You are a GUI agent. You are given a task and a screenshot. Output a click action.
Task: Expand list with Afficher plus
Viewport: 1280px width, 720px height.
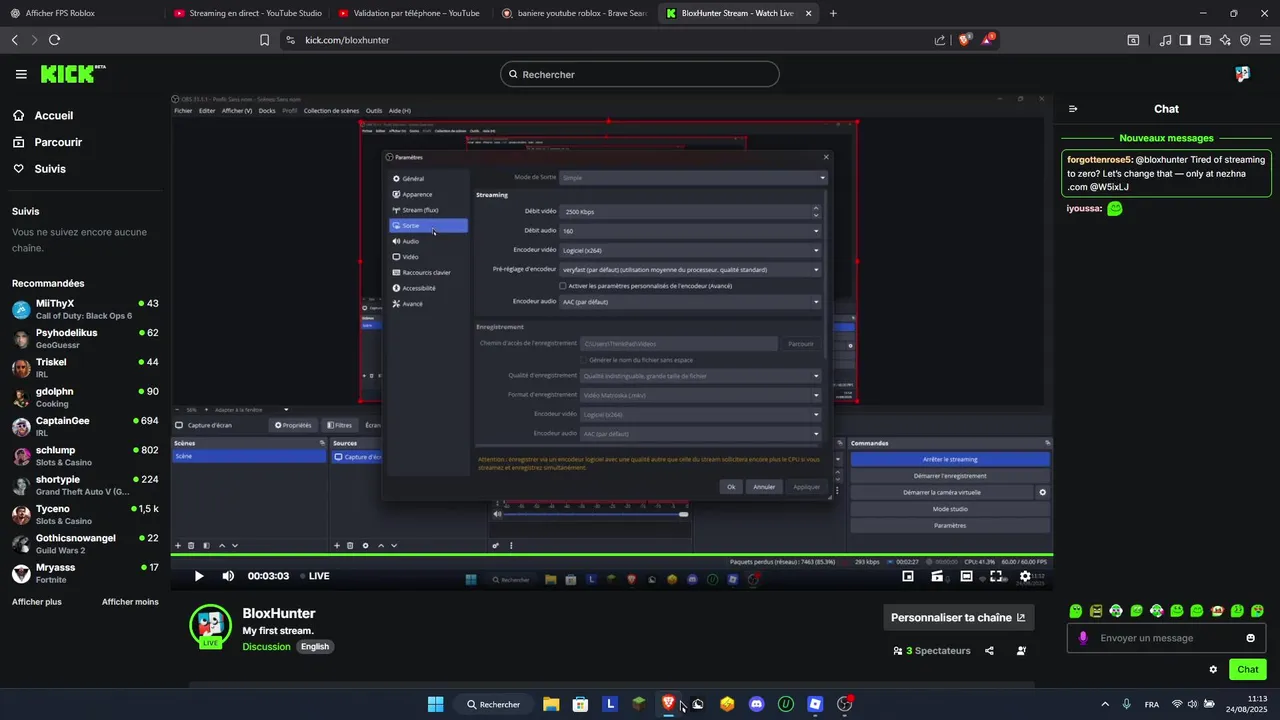click(37, 602)
